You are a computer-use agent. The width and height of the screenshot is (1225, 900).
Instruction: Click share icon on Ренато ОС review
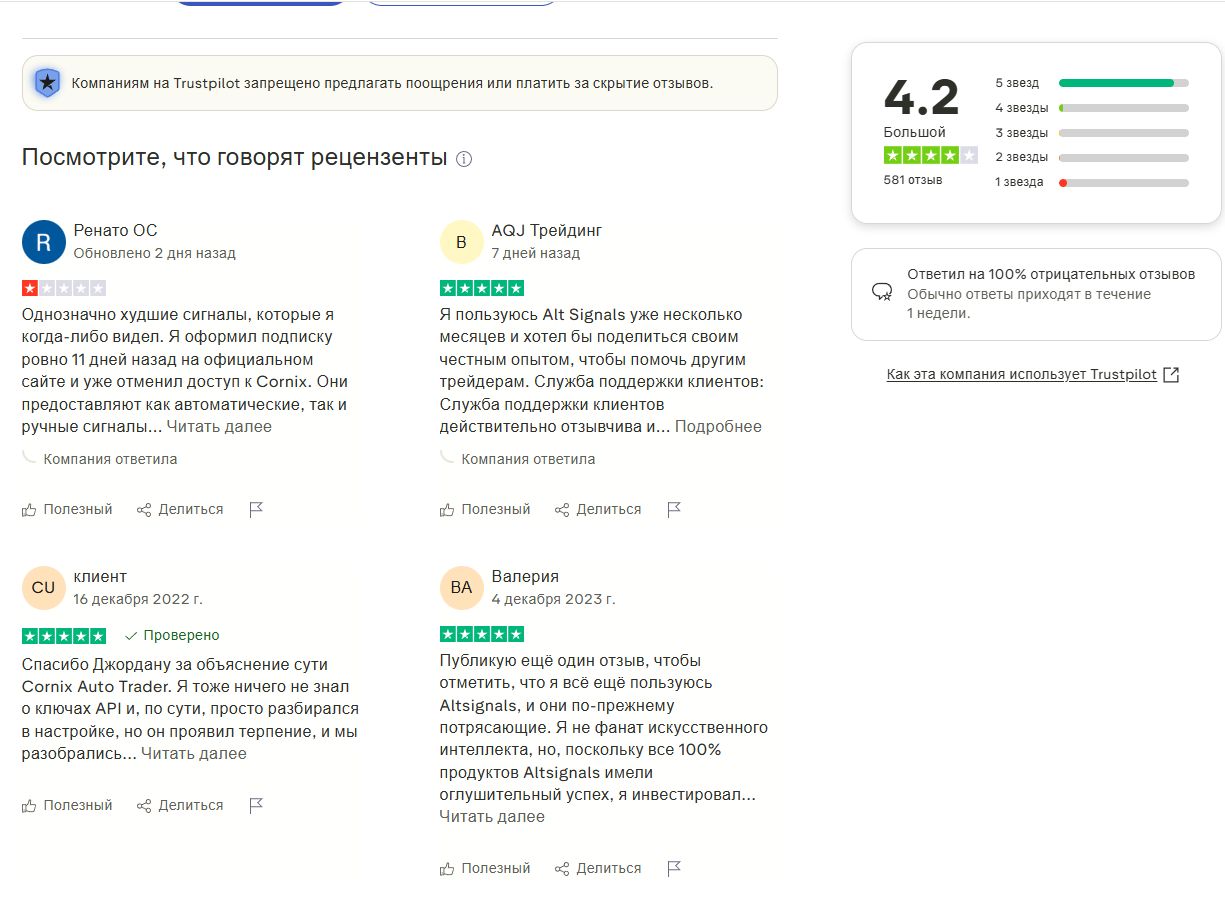(x=144, y=510)
